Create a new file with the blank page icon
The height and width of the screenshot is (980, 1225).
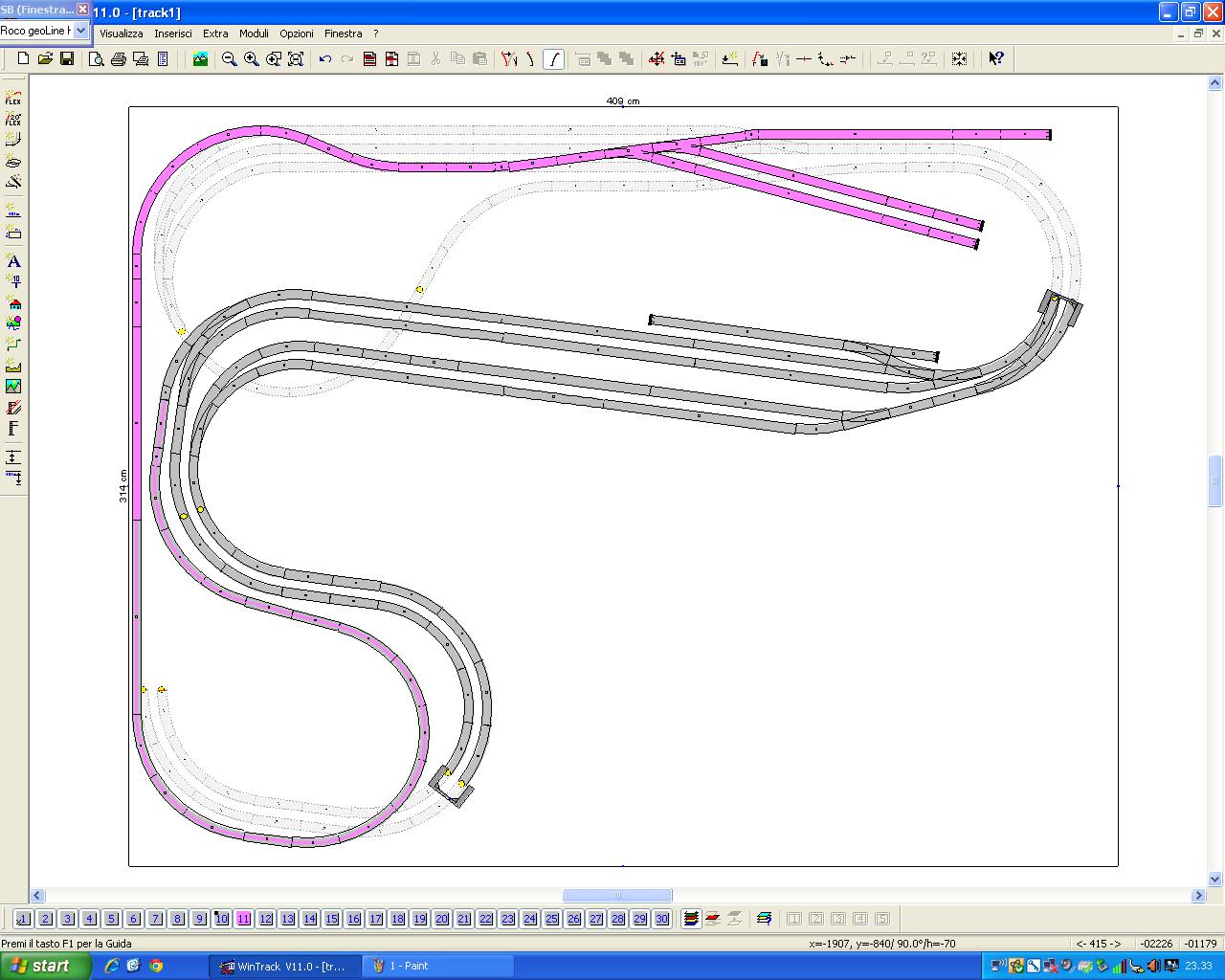pyautogui.click(x=23, y=59)
